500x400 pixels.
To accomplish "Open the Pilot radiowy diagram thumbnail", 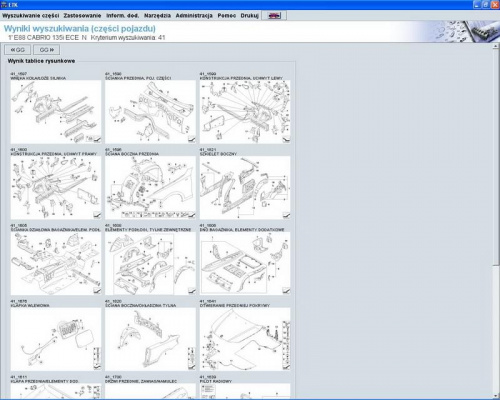I will 245,390.
